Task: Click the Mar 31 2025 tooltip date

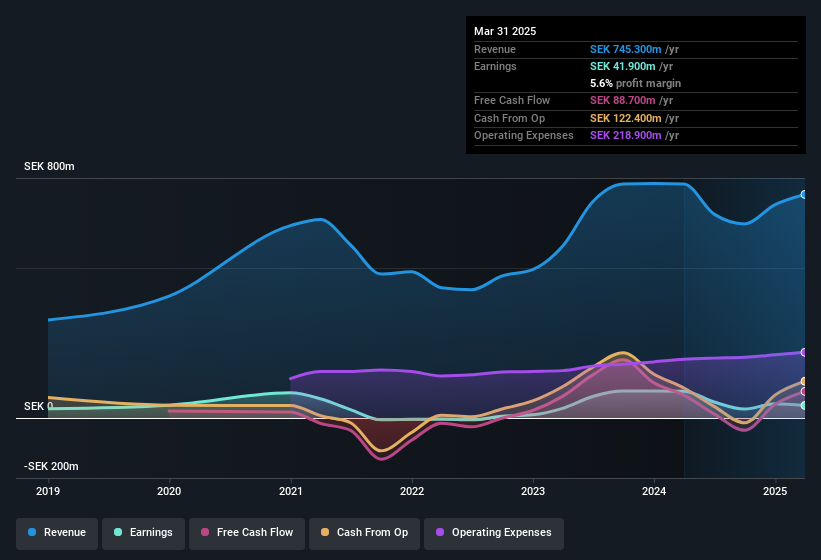Action: coord(505,31)
